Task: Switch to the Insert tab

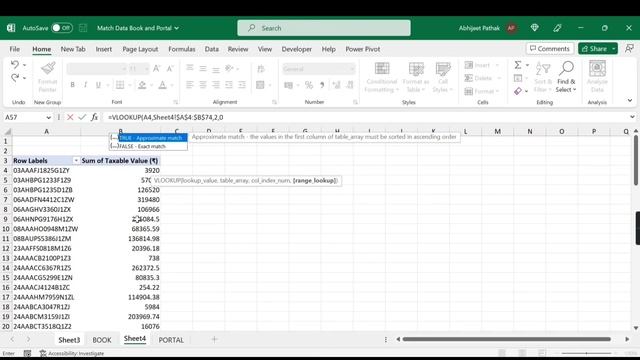Action: tap(104, 49)
